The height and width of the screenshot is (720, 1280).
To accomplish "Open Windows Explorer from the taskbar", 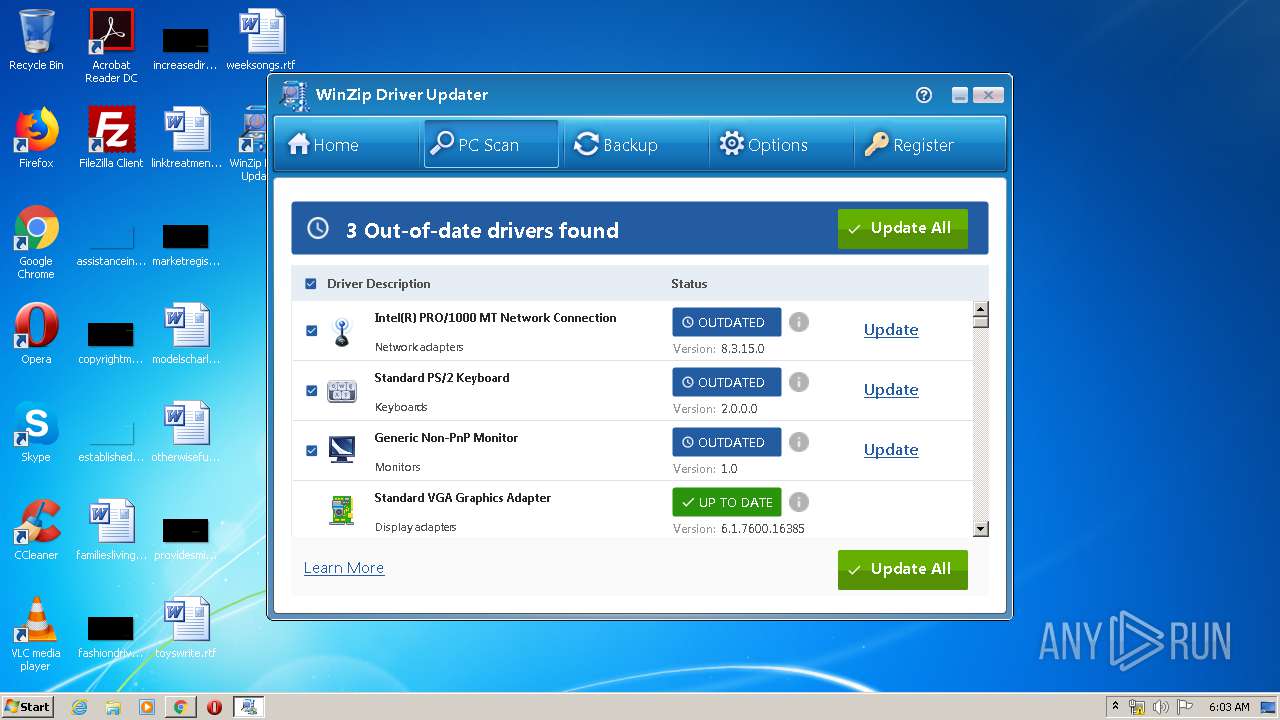I will pyautogui.click(x=113, y=707).
